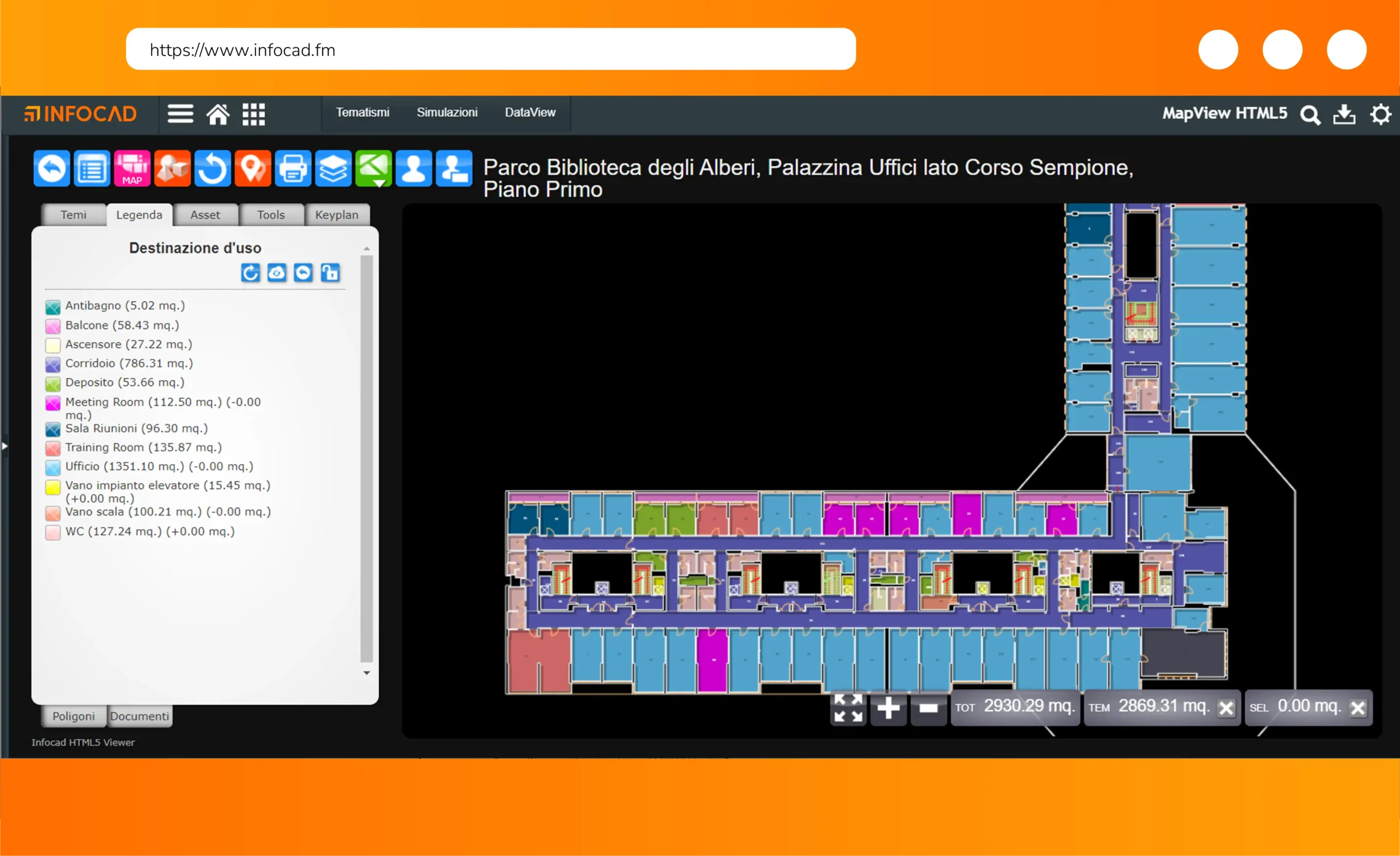
Task: Open the list view toolbar icon
Action: [92, 168]
